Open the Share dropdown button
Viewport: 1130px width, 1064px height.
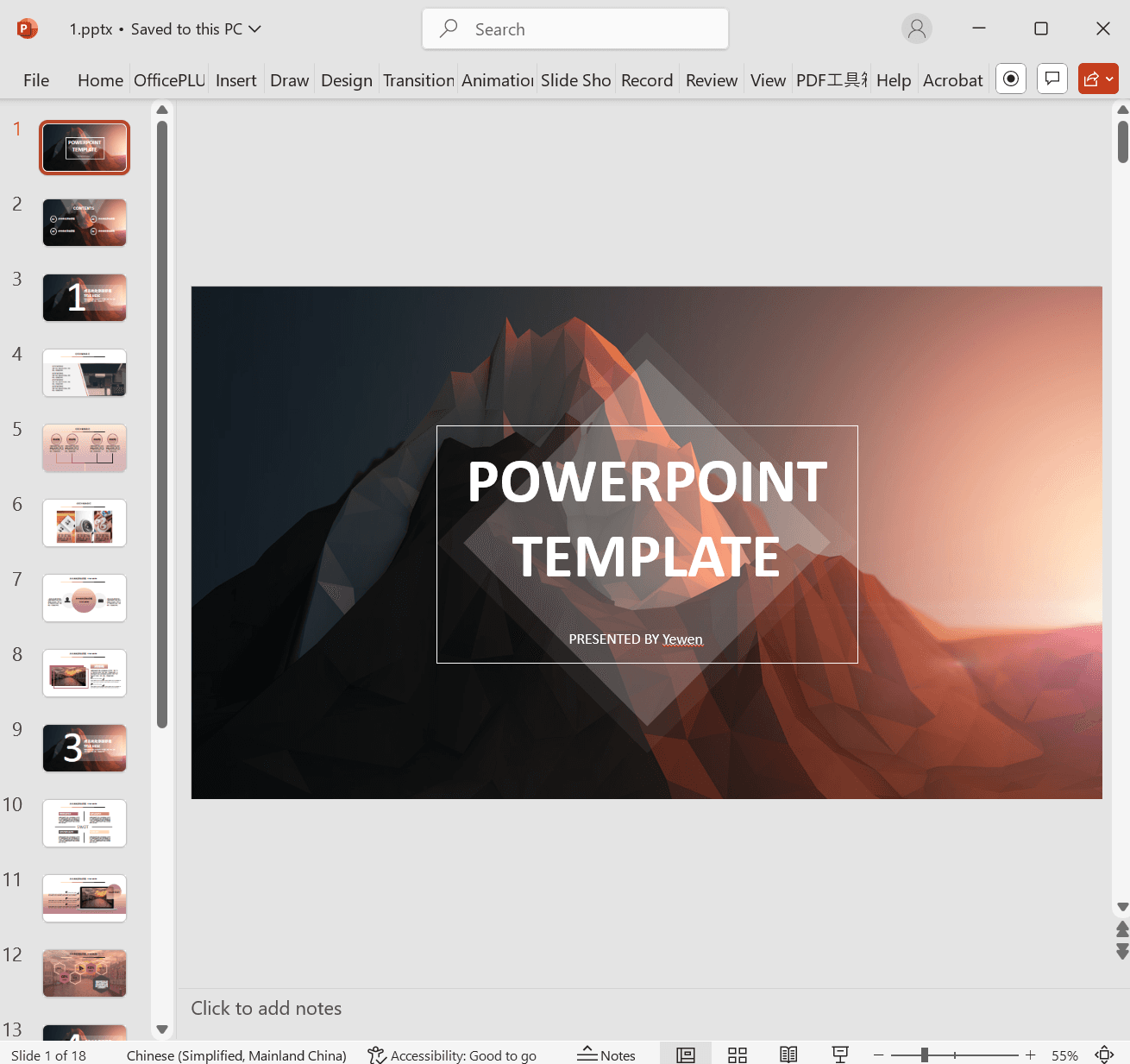(x=1098, y=79)
